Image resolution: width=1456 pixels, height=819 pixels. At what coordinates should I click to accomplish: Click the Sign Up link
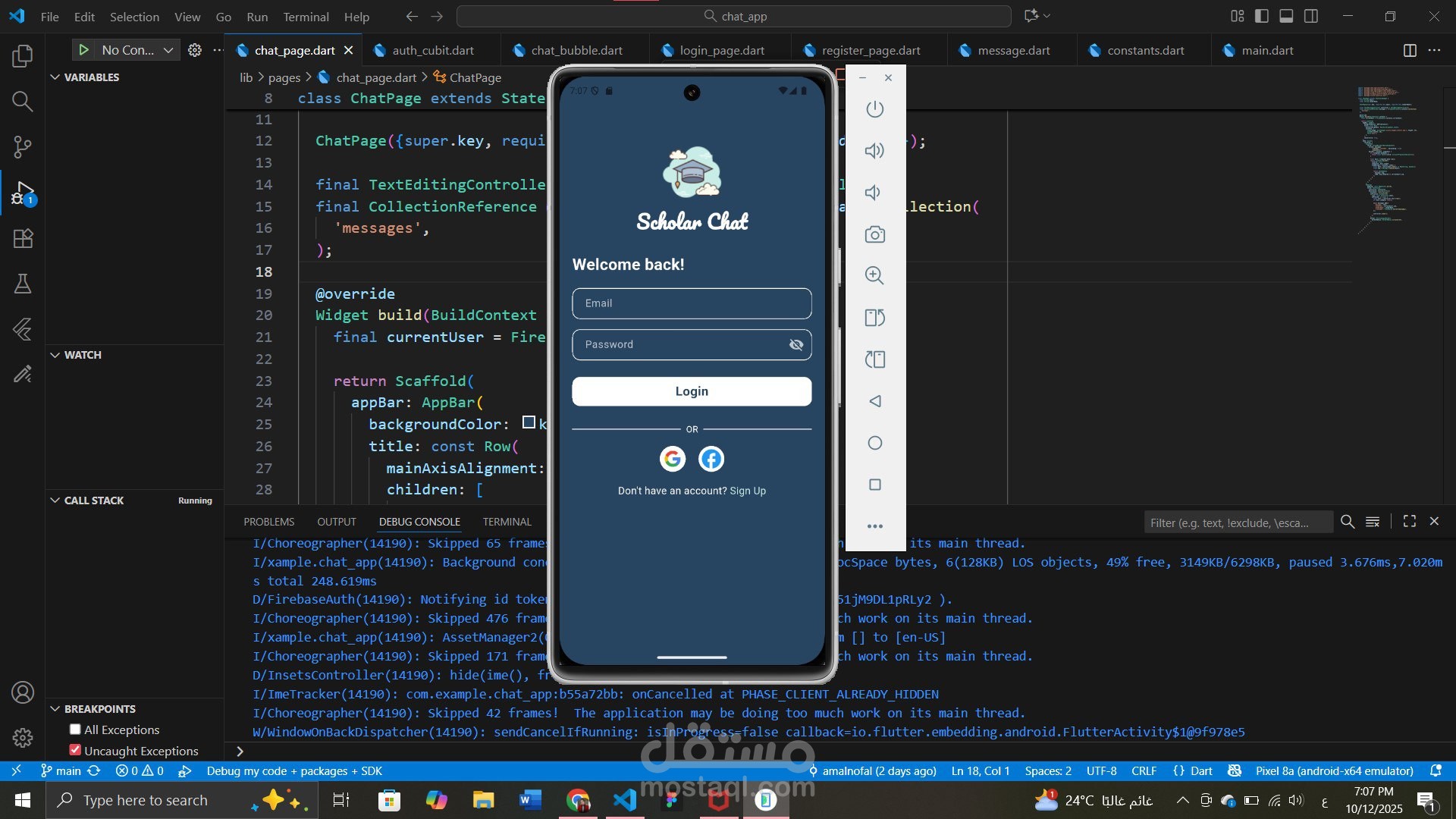coord(748,491)
